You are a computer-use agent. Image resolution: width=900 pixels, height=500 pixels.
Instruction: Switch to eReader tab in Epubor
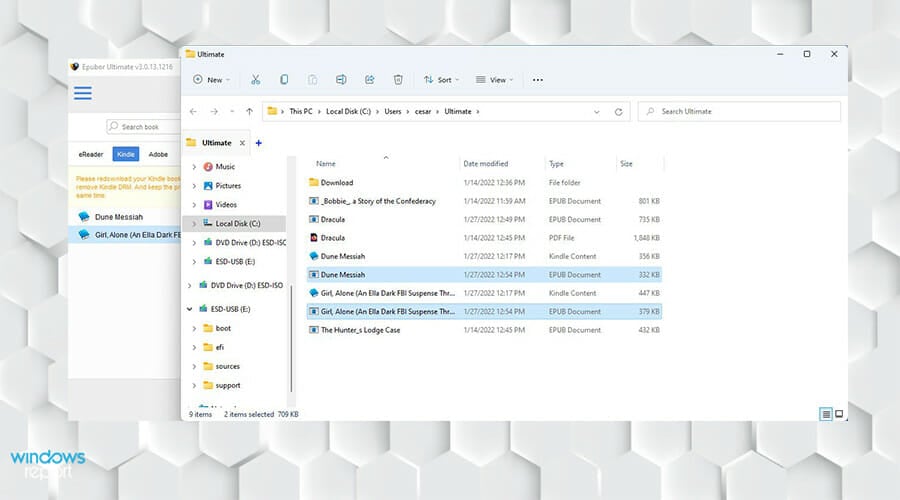(x=91, y=154)
